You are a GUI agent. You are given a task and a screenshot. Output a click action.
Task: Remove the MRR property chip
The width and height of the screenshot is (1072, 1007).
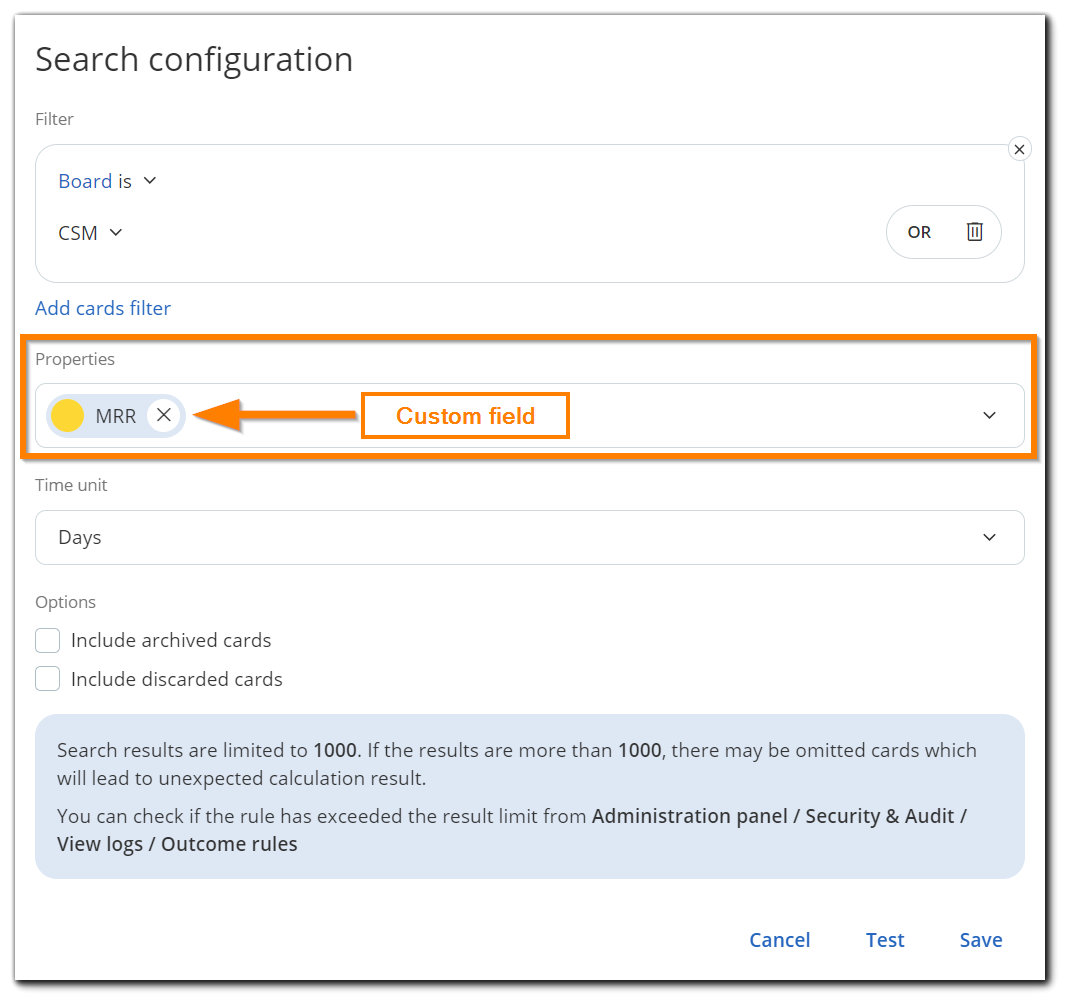point(163,415)
